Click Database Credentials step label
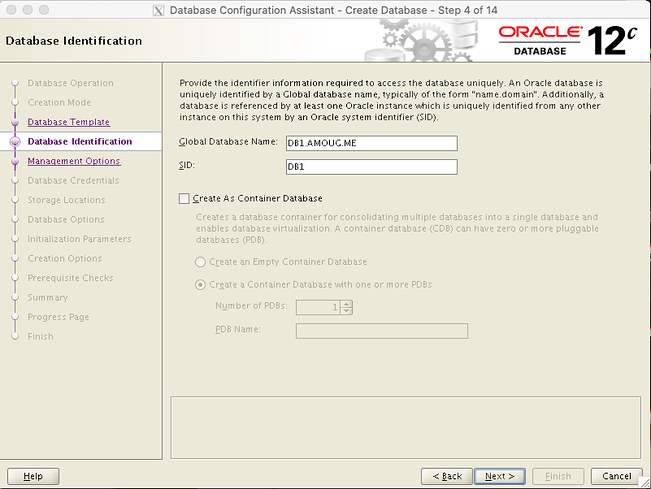Image resolution: width=651 pixels, height=489 pixels. pos(73,181)
